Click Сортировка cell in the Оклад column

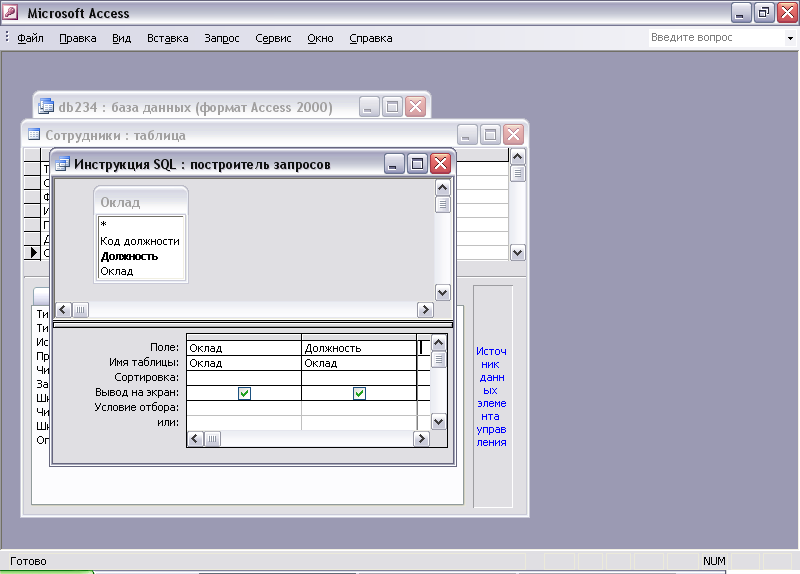244,378
